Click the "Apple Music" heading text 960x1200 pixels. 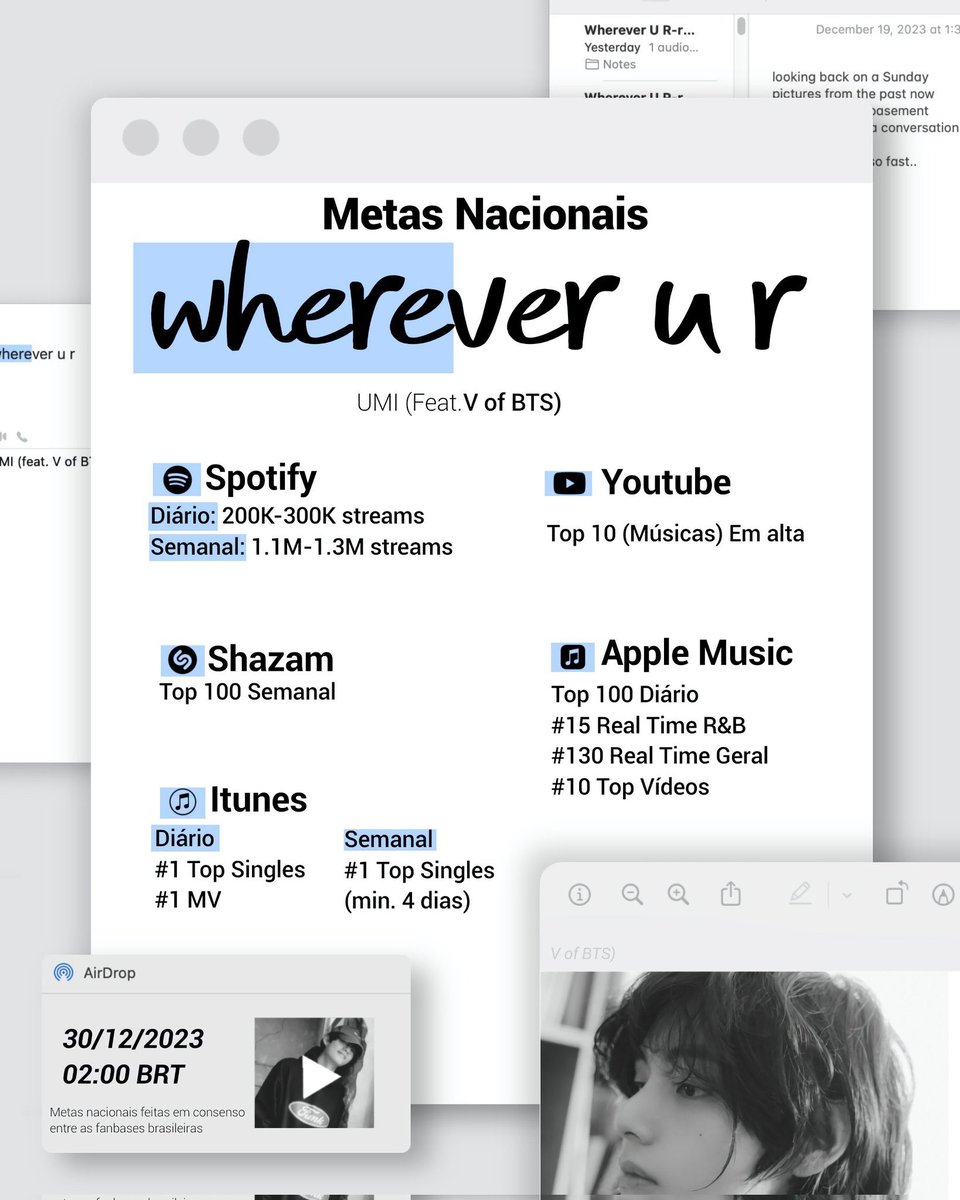[x=697, y=653]
